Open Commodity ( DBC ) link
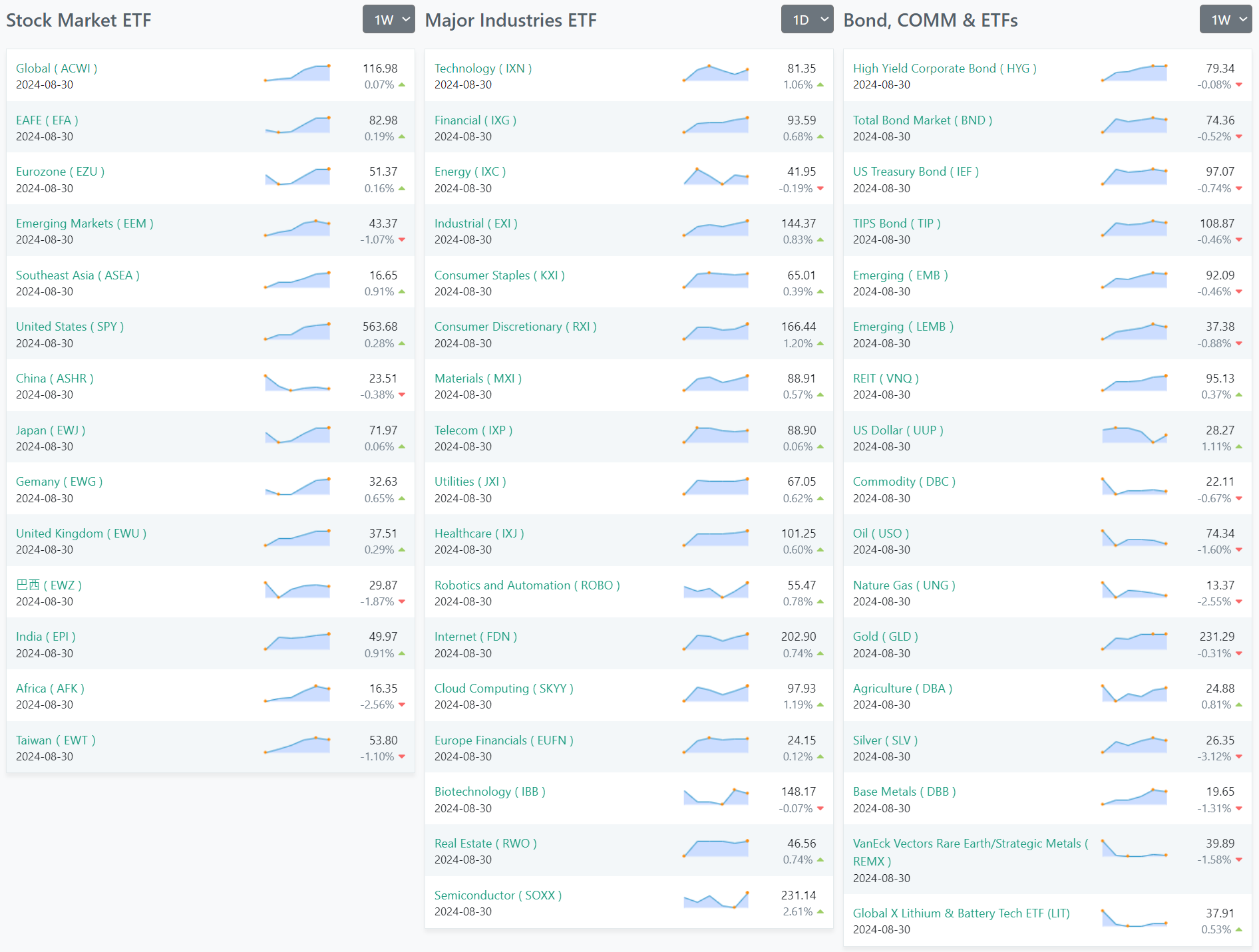Viewport: 1259px width, 952px height. tap(904, 482)
